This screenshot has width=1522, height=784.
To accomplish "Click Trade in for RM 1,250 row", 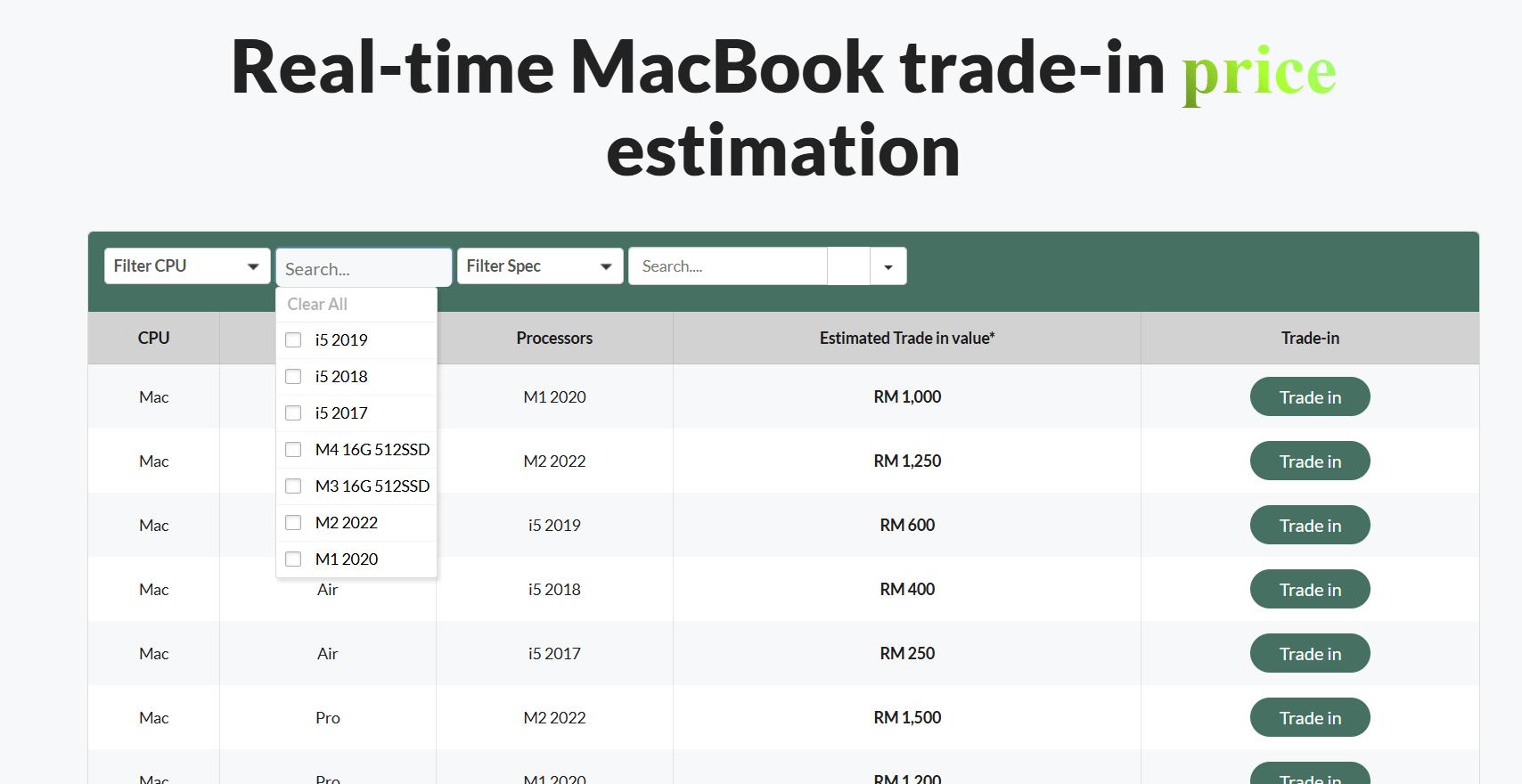I will [1310, 461].
